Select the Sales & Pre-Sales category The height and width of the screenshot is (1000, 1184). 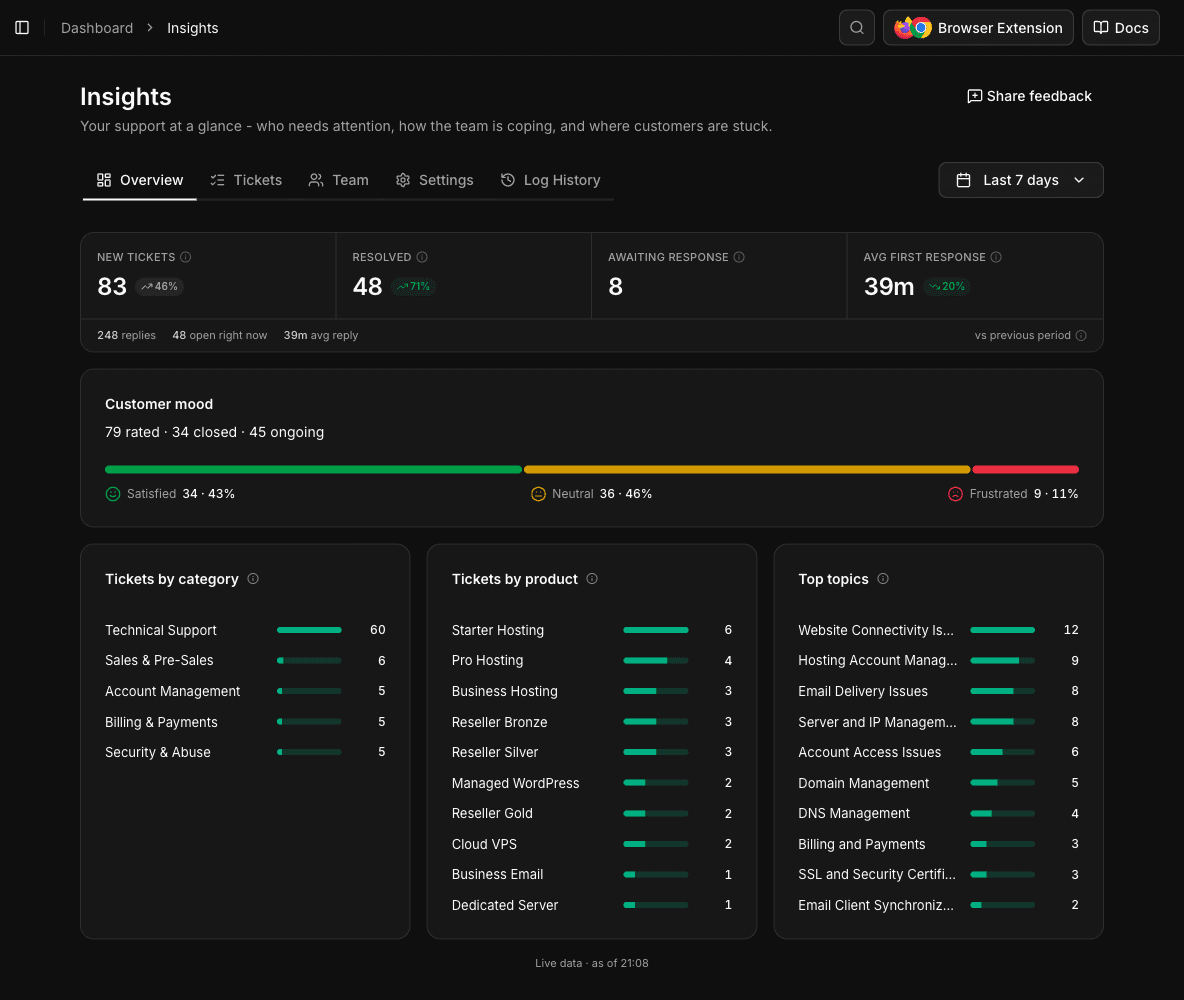point(245,660)
